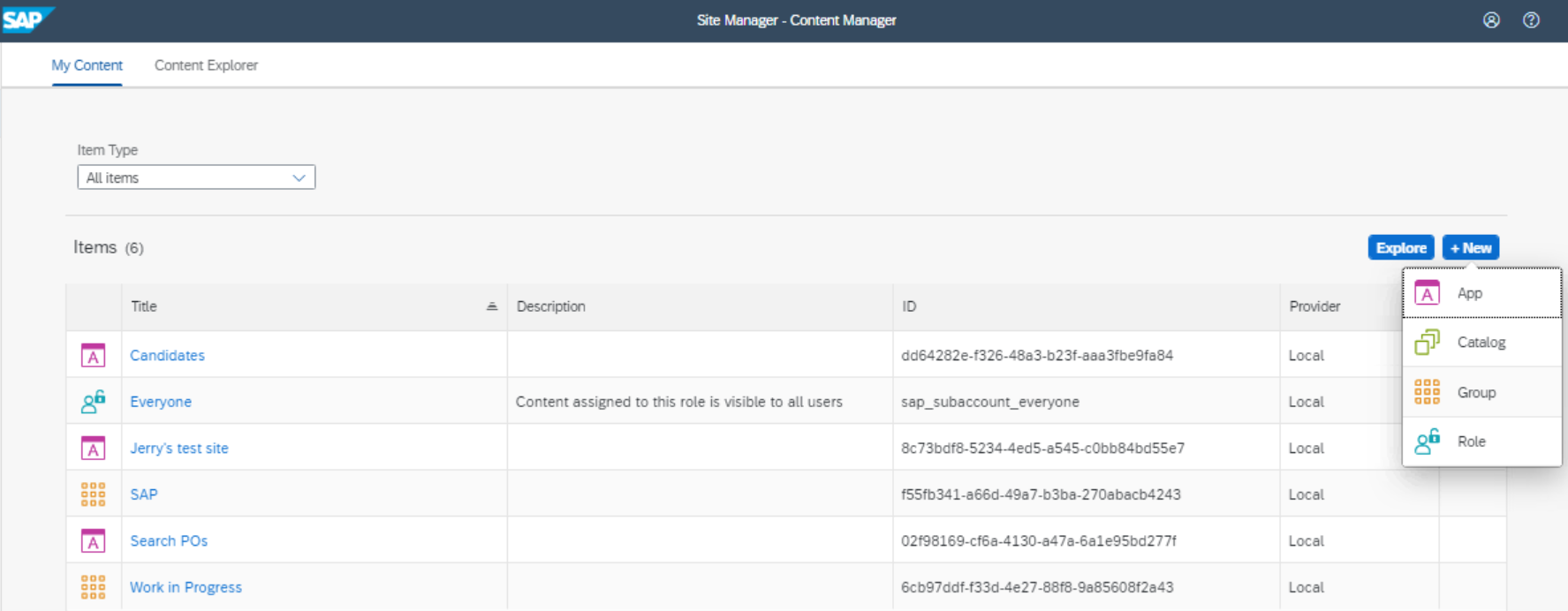Choose Catalog from the New menu
This screenshot has width=1568, height=611.
coord(1482,343)
